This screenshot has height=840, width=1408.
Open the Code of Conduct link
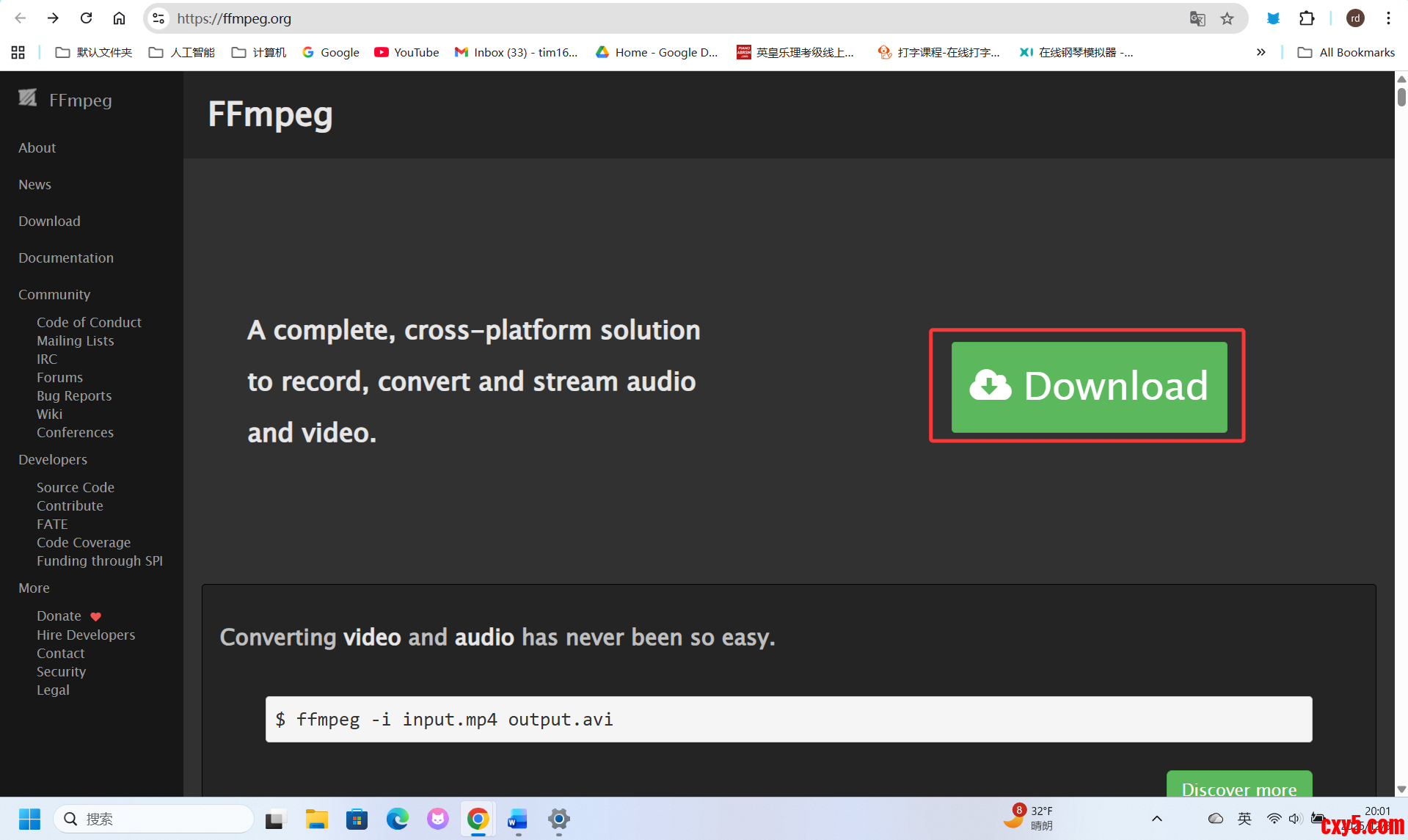tap(89, 322)
